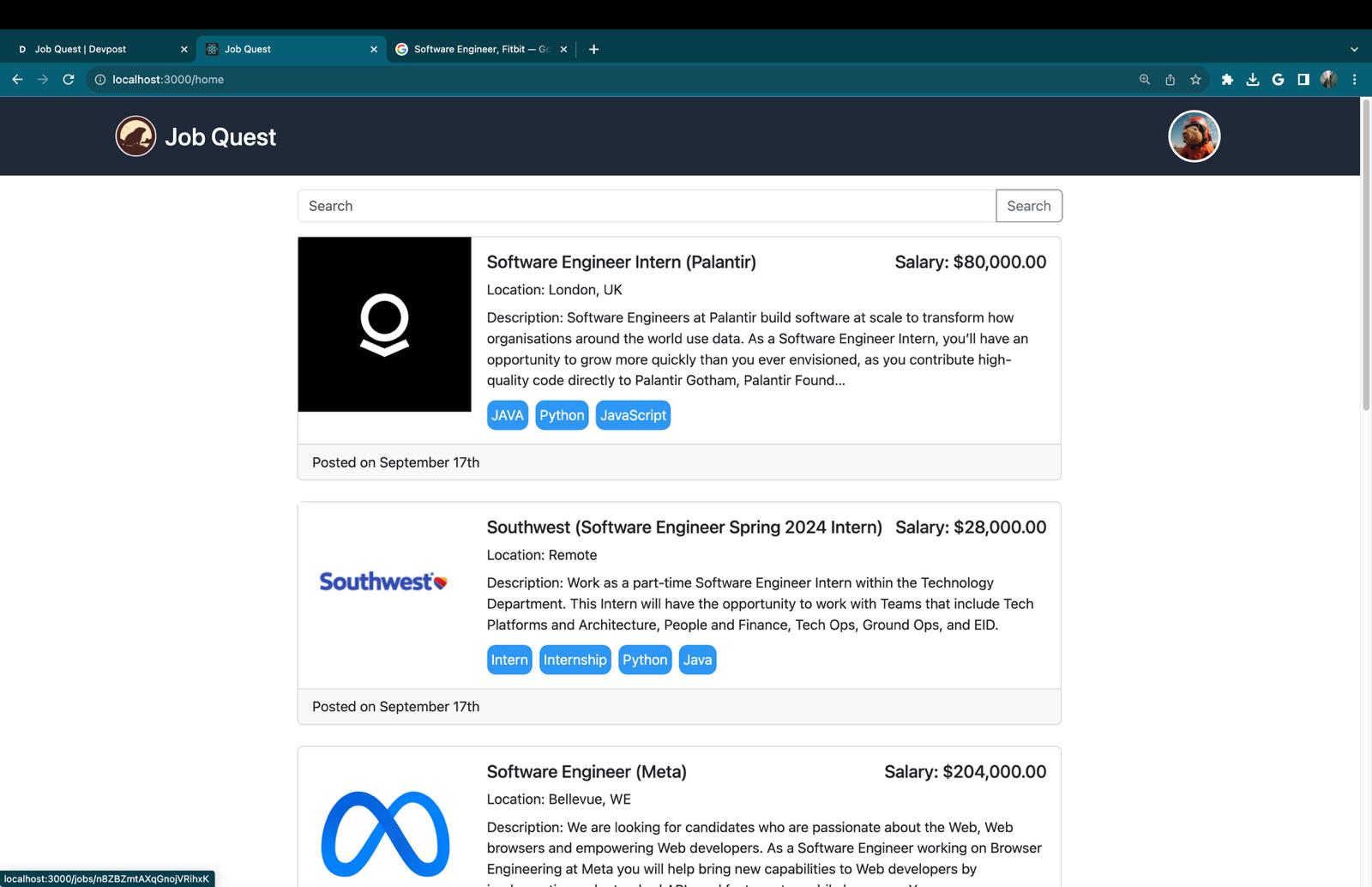Open the Meta company logo thumbnail
The width and height of the screenshot is (1372, 887).
click(x=385, y=834)
